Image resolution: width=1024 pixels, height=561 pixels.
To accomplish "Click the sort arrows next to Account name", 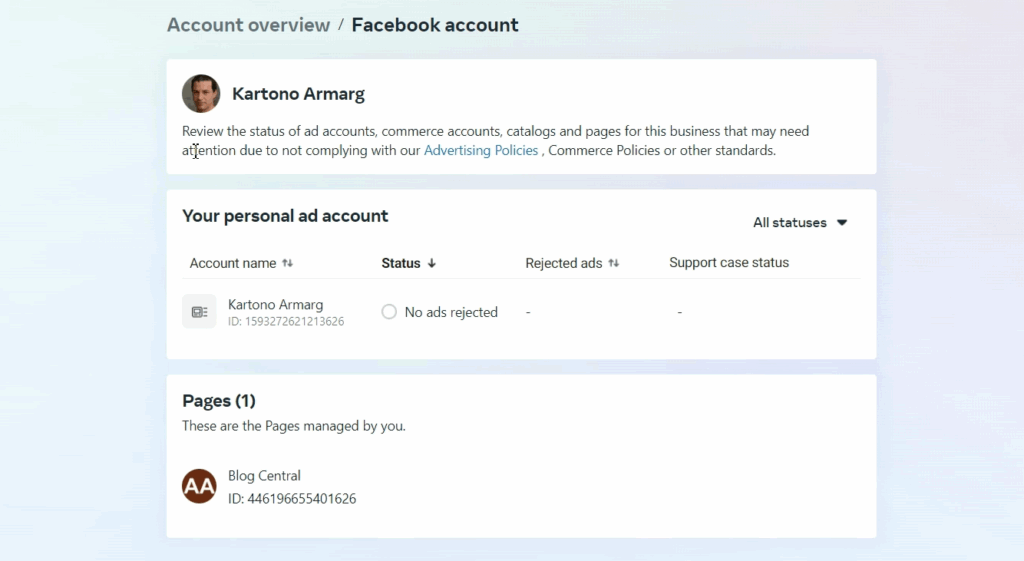I will pos(288,264).
